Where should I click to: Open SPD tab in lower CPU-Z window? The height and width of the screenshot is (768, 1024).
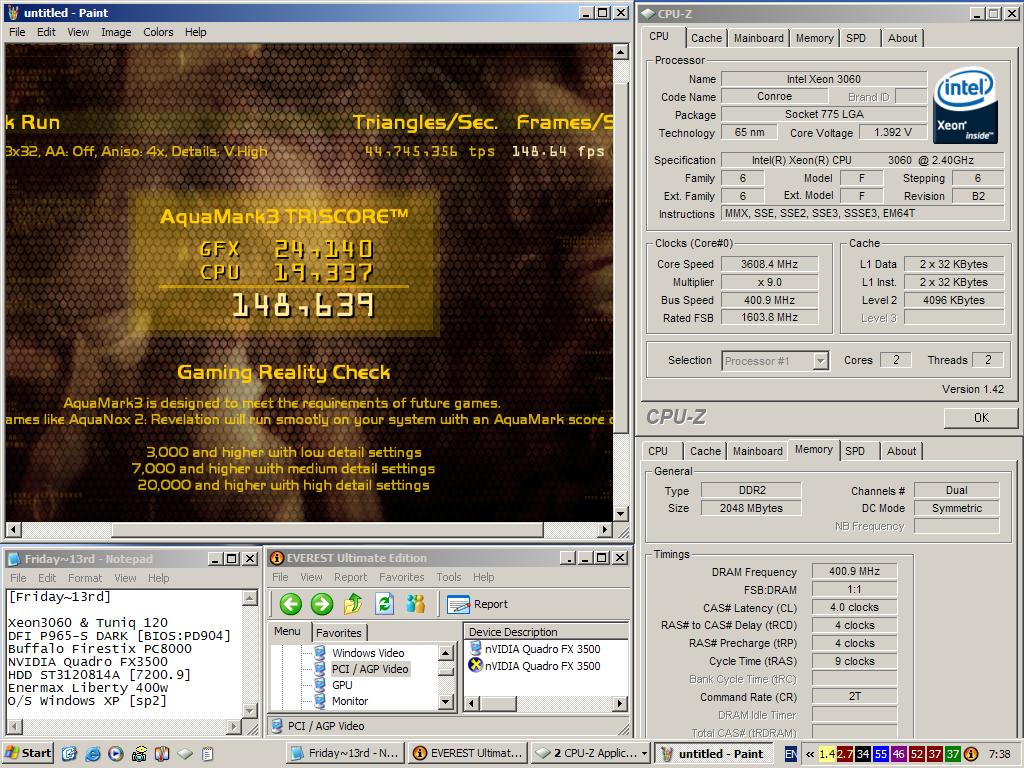(x=855, y=451)
